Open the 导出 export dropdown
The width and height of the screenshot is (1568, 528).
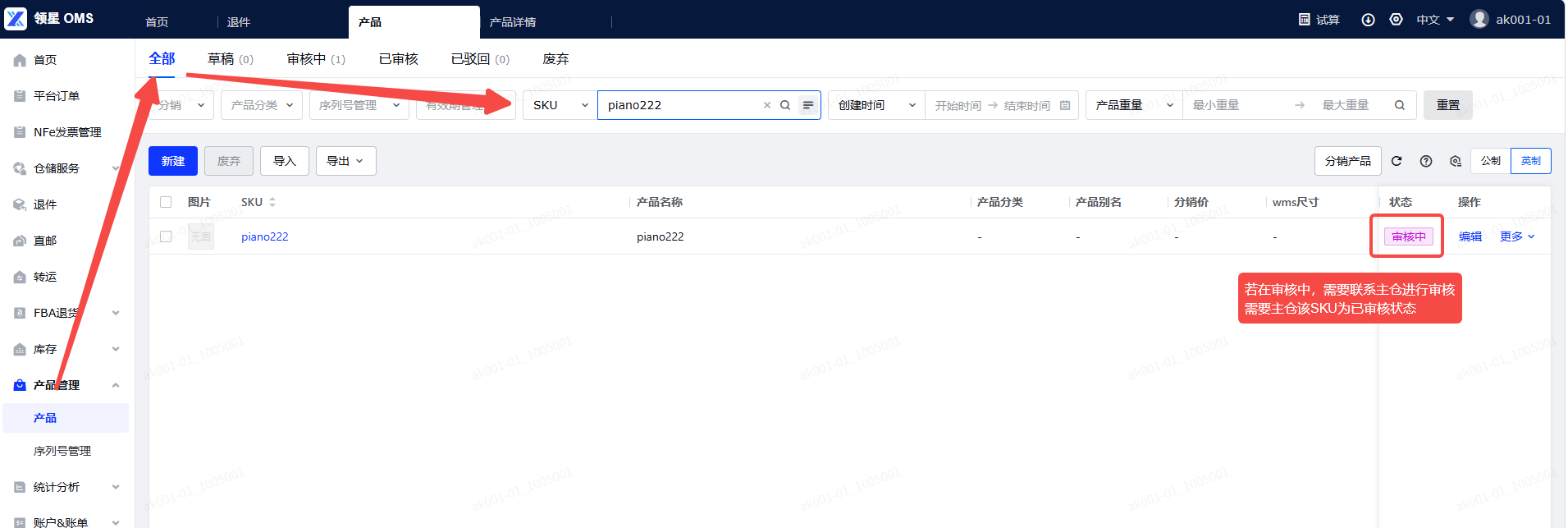coord(345,161)
